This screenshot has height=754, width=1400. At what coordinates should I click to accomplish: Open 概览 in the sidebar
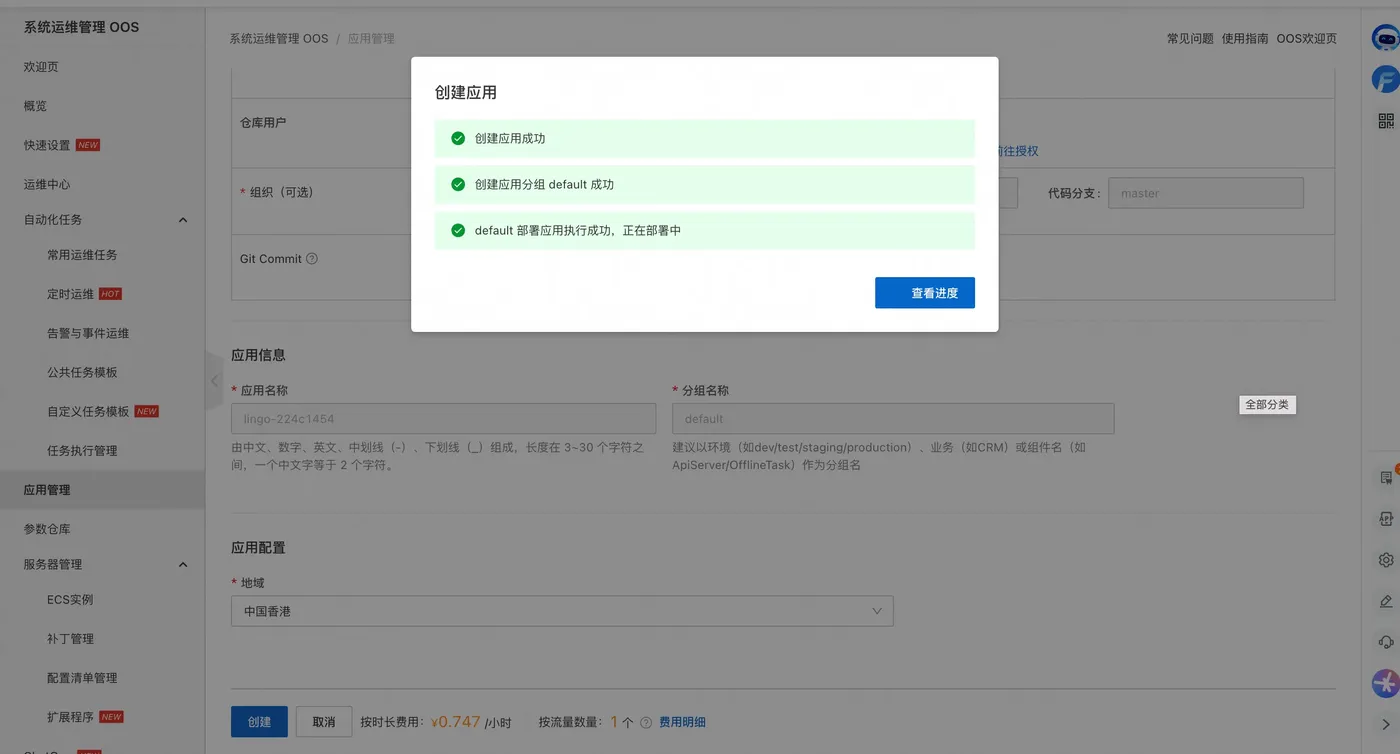pos(35,106)
